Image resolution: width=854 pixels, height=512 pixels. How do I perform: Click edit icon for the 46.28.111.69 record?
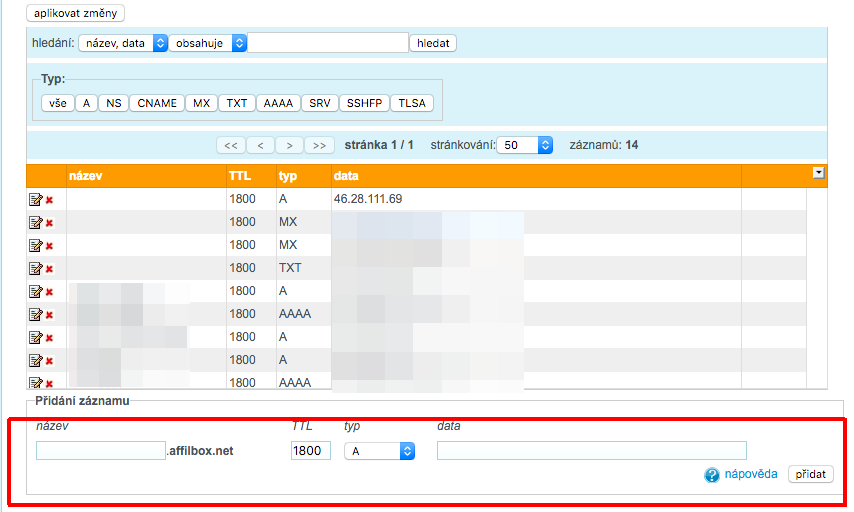(36, 200)
